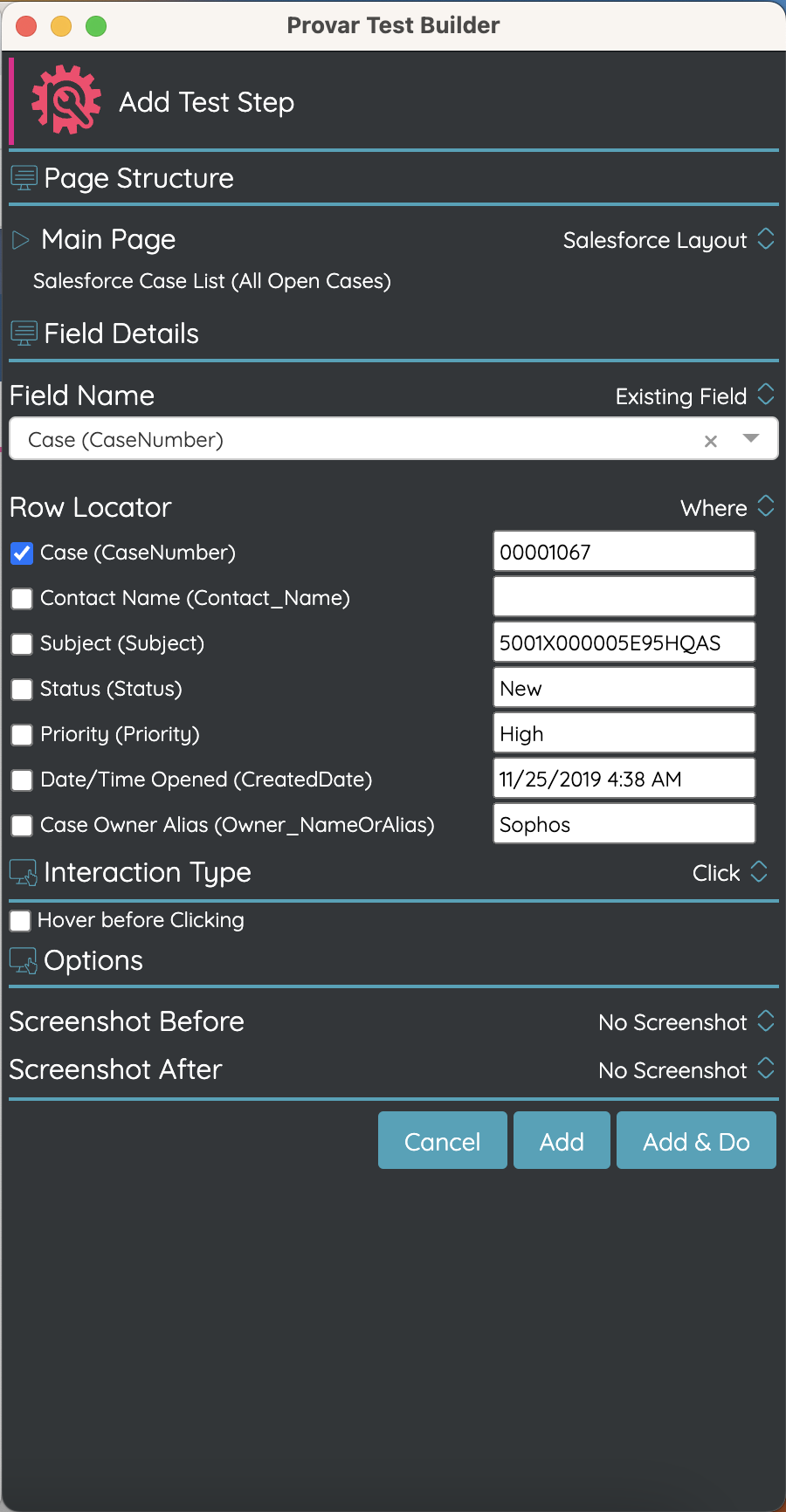Image resolution: width=786 pixels, height=1512 pixels.
Task: Open the Screenshot Before dropdown
Action: pos(686,1021)
